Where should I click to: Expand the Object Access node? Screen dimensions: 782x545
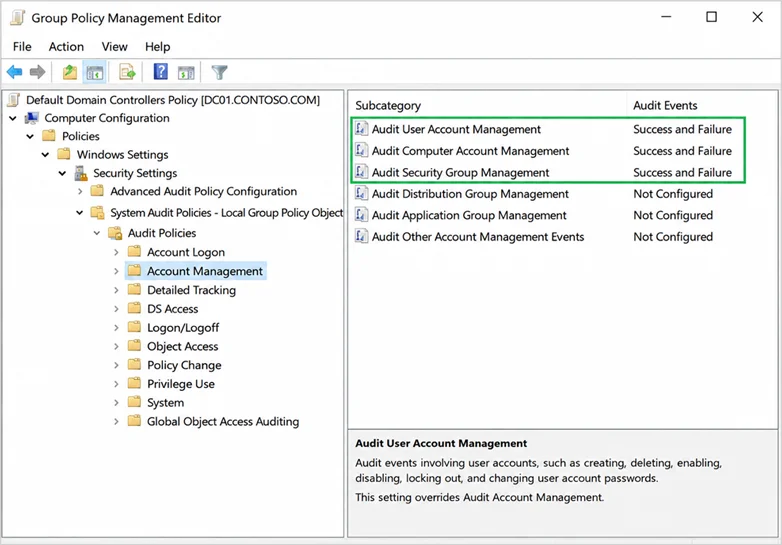(x=116, y=347)
